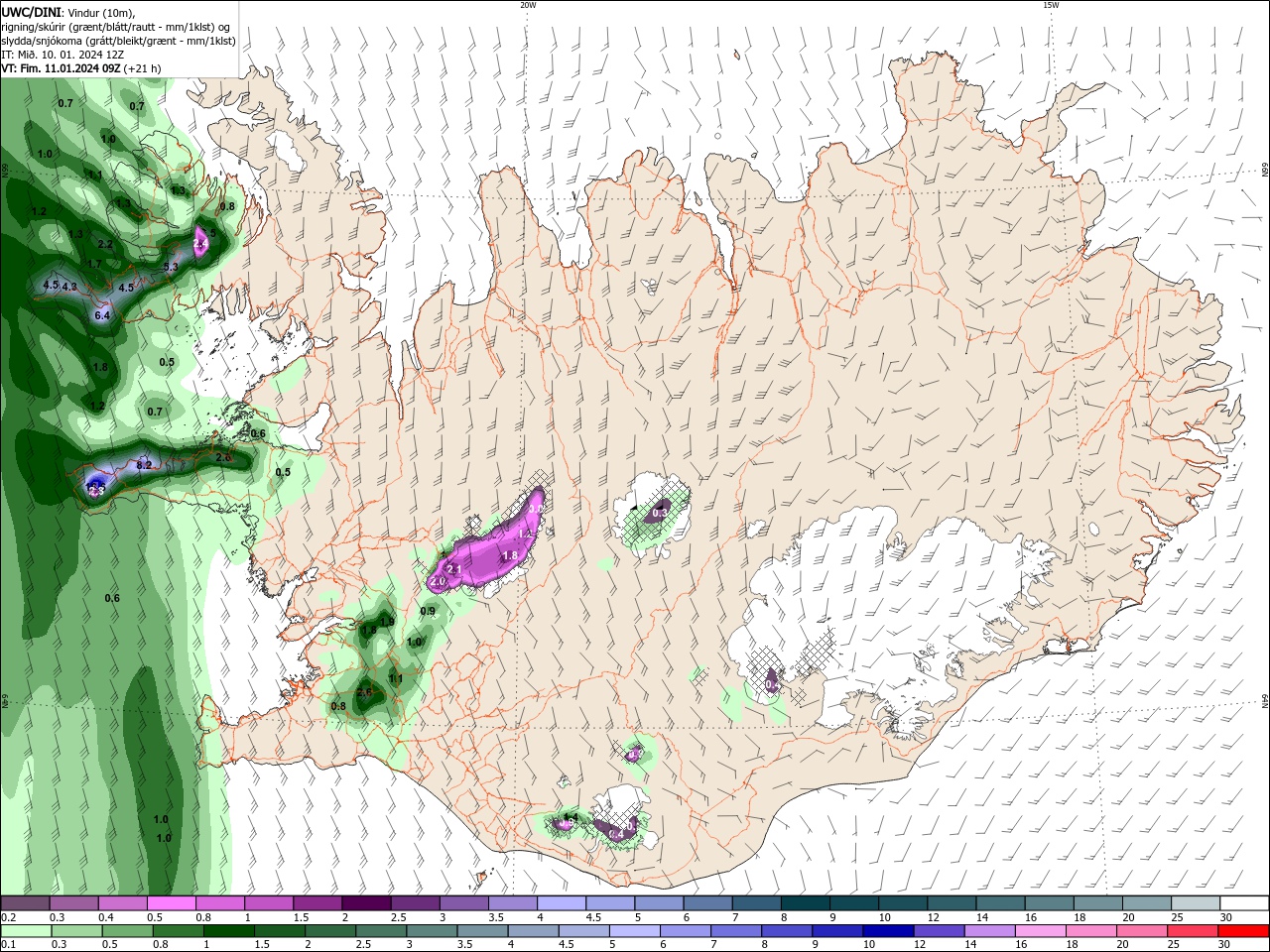Select the darkest green rain swatch between 1 and 1.5
This screenshot has width=1270, height=952.
pyautogui.click(x=229, y=931)
